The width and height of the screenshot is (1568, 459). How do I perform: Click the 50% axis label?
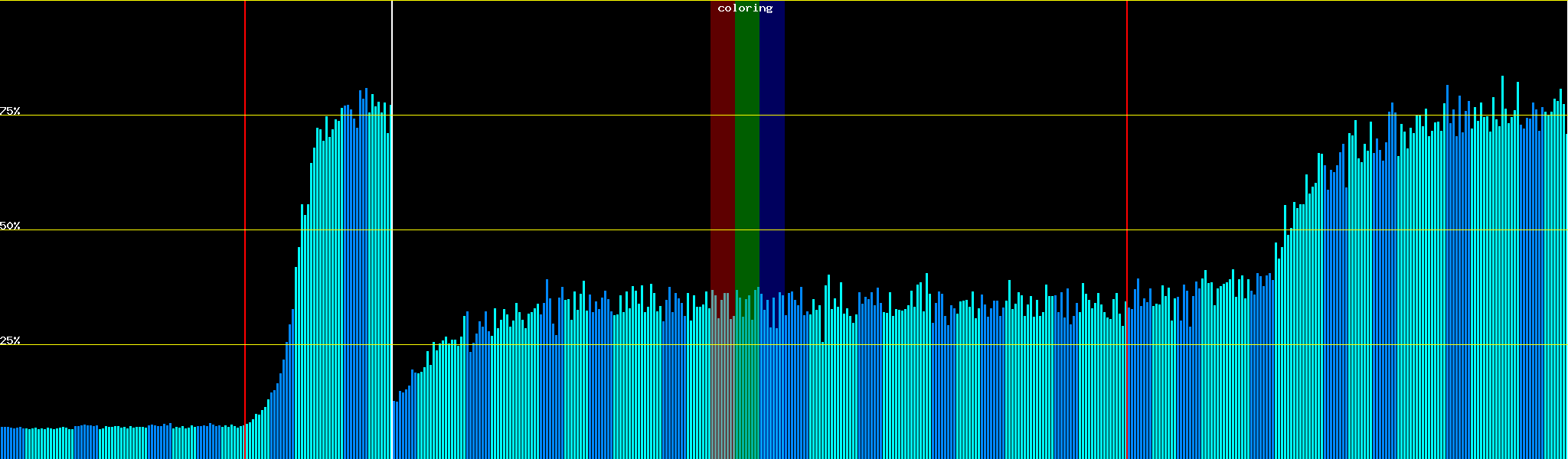pyautogui.click(x=10, y=226)
